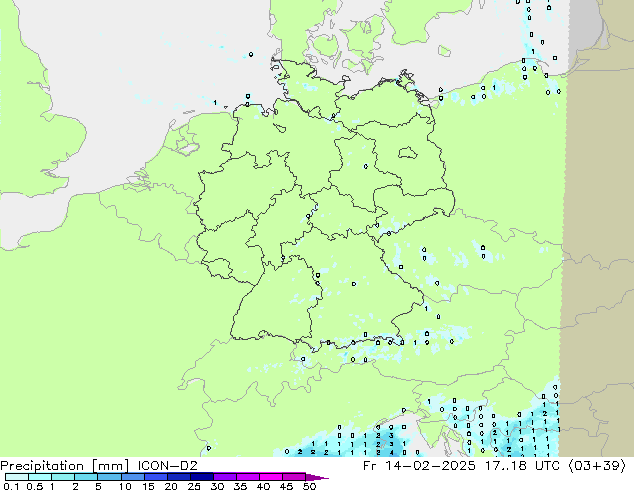Viewport: 634px width, 490px height.
Task: Click the 1–2 mm legend color box
Action: (63, 477)
